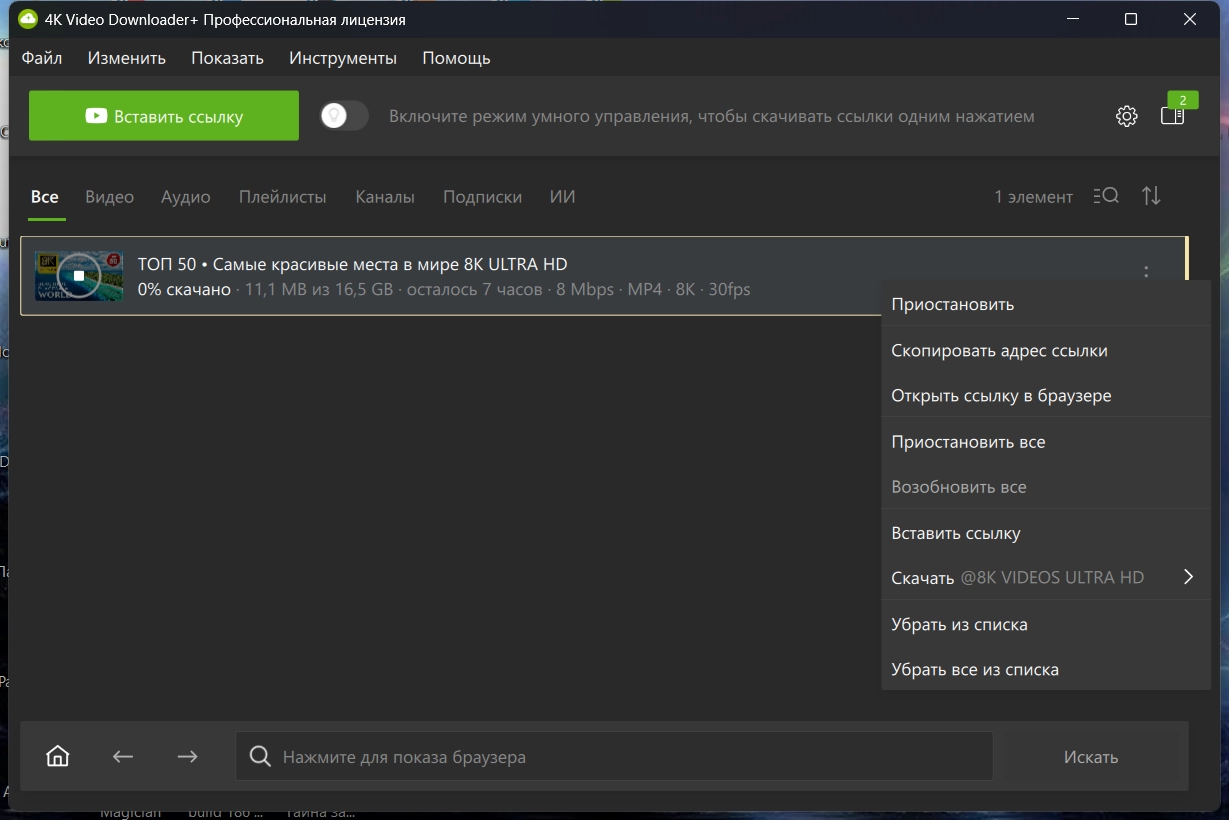Viewport: 1229px width, 820px height.
Task: Click the Искать button
Action: (1091, 757)
